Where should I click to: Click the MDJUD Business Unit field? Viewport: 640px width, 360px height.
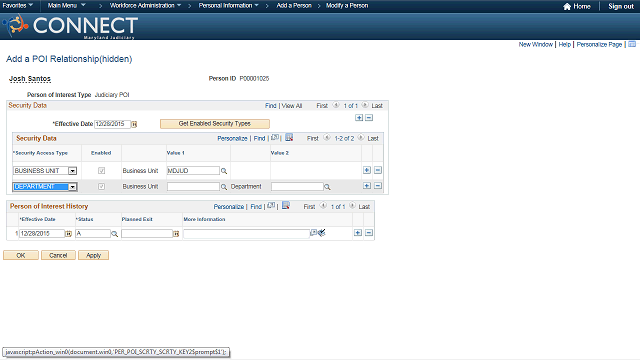click(193, 171)
